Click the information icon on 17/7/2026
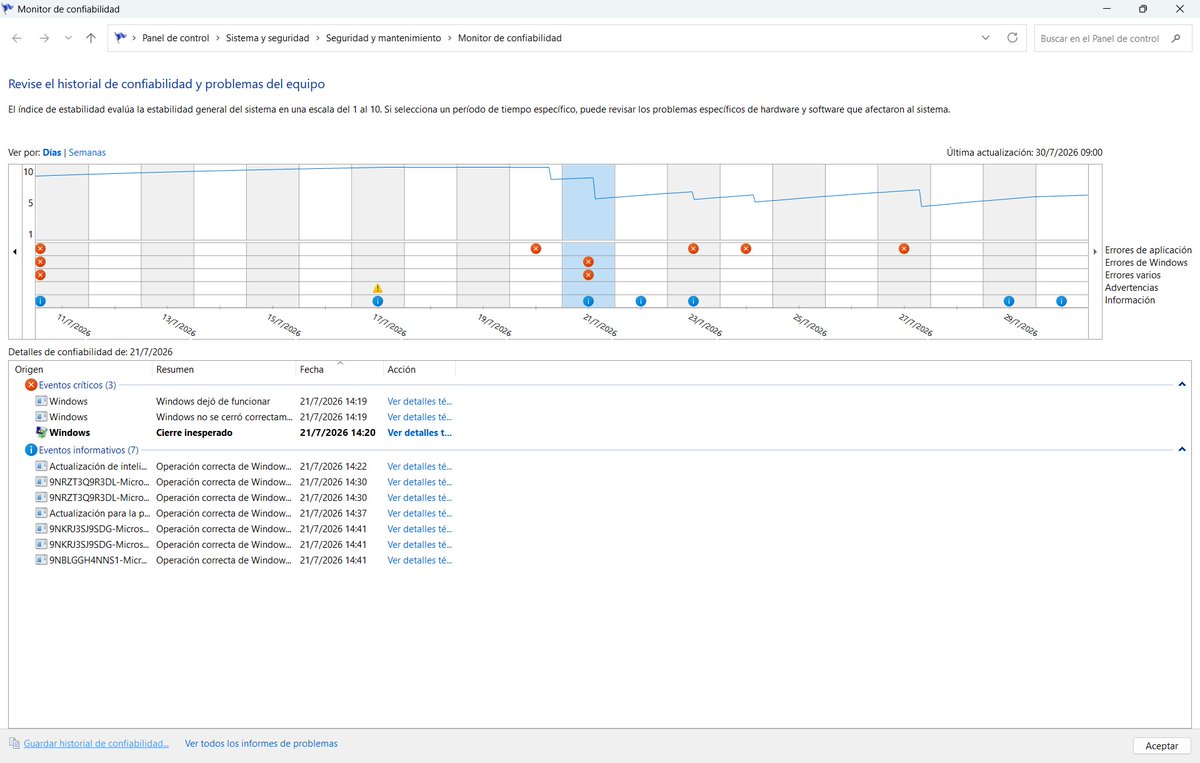Image resolution: width=1200 pixels, height=763 pixels. pos(377,301)
